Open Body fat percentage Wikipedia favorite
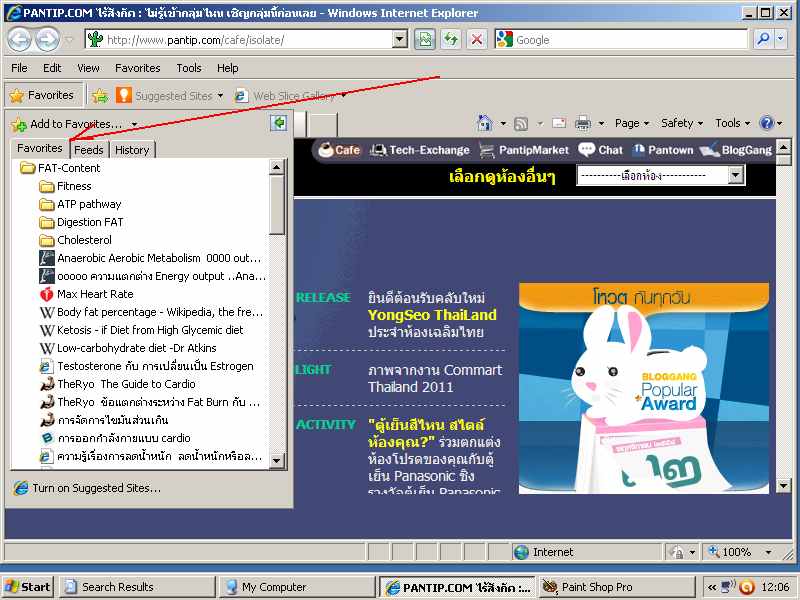Image resolution: width=800 pixels, height=600 pixels. [151, 312]
